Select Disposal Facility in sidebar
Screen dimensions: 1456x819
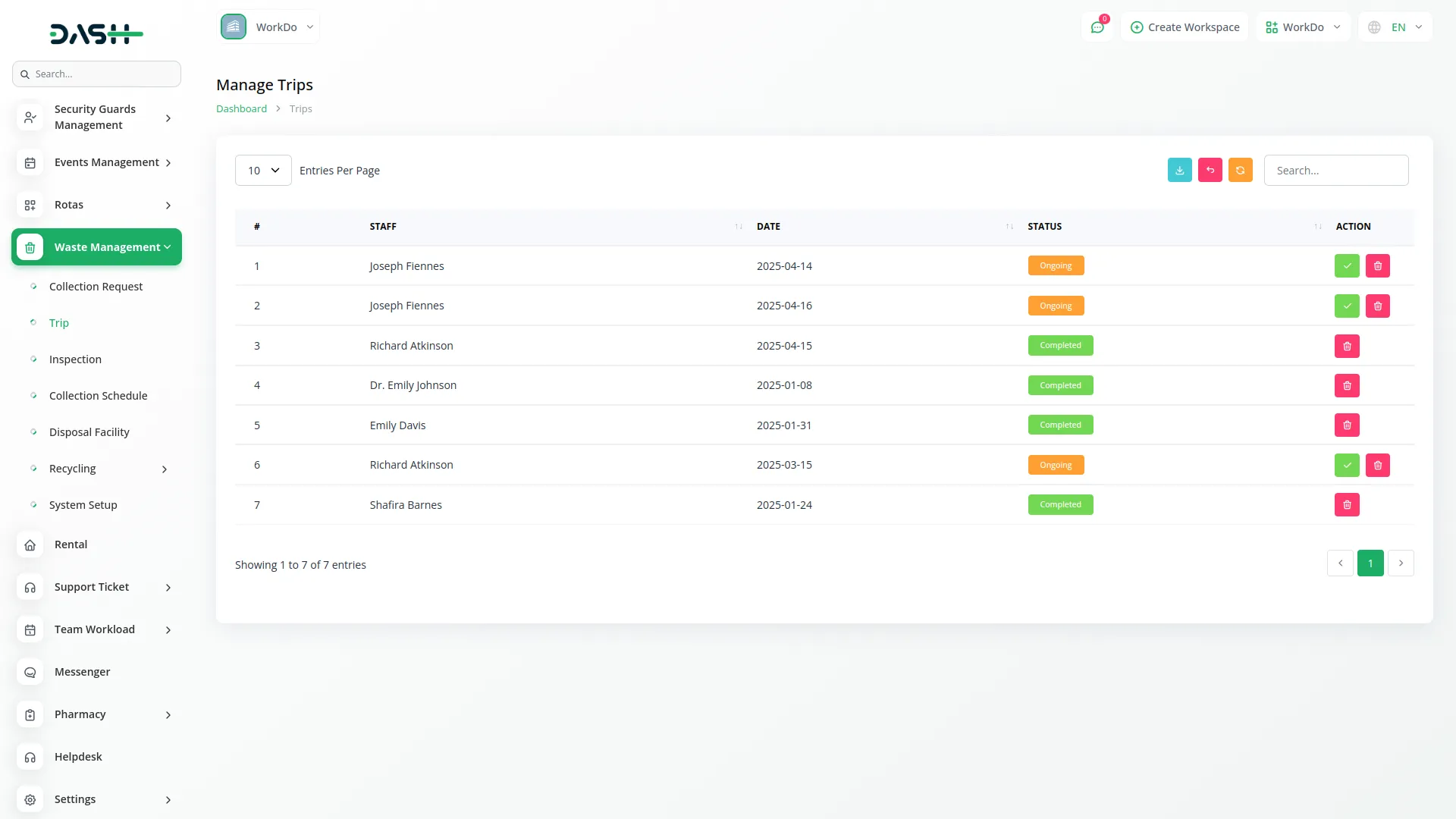[x=89, y=432]
